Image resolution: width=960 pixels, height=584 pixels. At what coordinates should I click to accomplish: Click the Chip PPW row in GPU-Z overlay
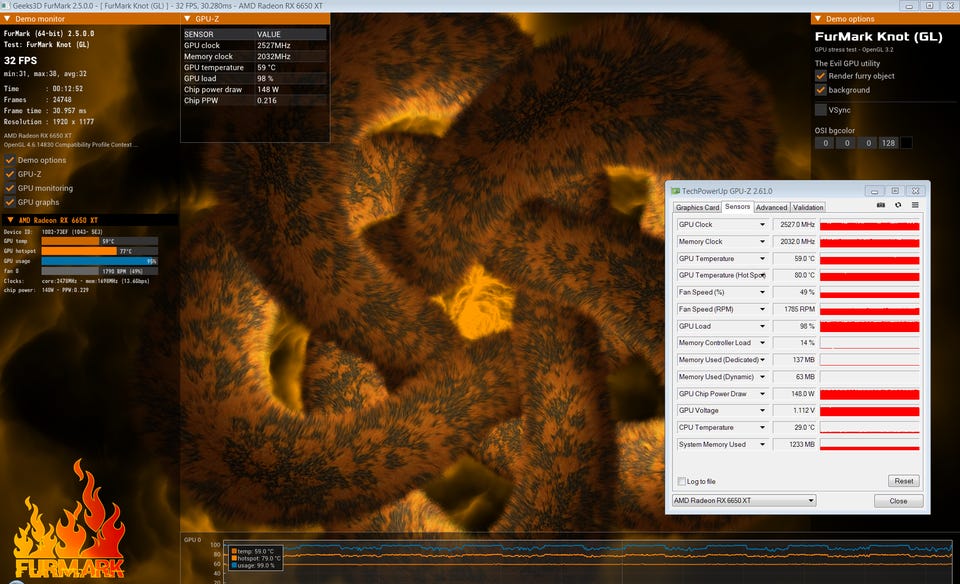point(255,100)
